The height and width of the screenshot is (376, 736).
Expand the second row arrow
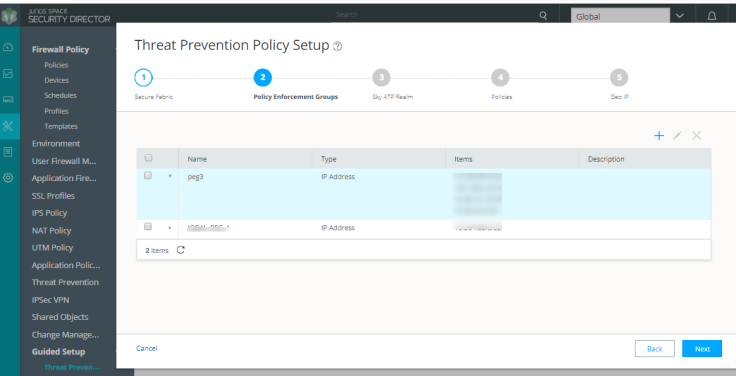pyautogui.click(x=170, y=228)
